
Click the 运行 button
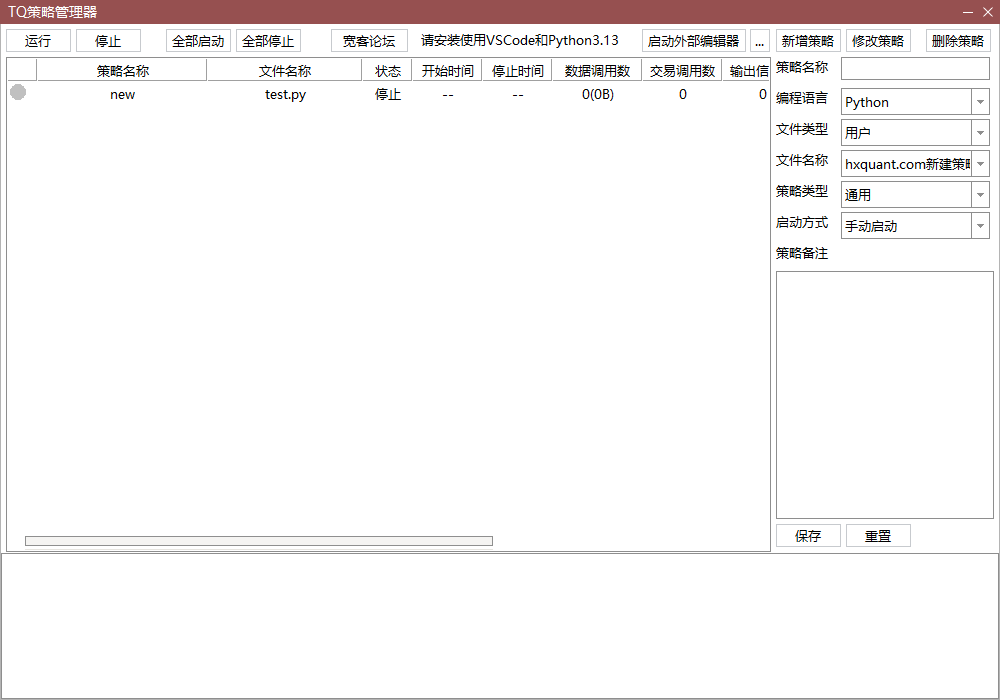(x=38, y=41)
